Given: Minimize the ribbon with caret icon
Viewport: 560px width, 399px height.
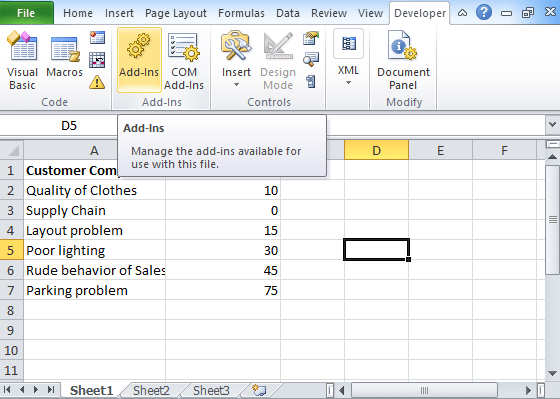Looking at the screenshot, I should [x=462, y=13].
